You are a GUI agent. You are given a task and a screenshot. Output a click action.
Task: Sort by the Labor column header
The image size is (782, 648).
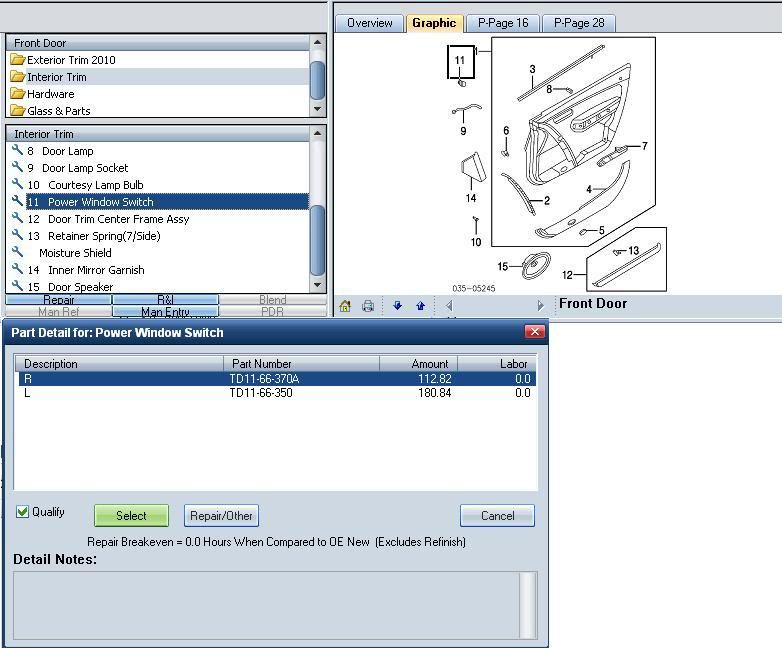pyautogui.click(x=497, y=364)
